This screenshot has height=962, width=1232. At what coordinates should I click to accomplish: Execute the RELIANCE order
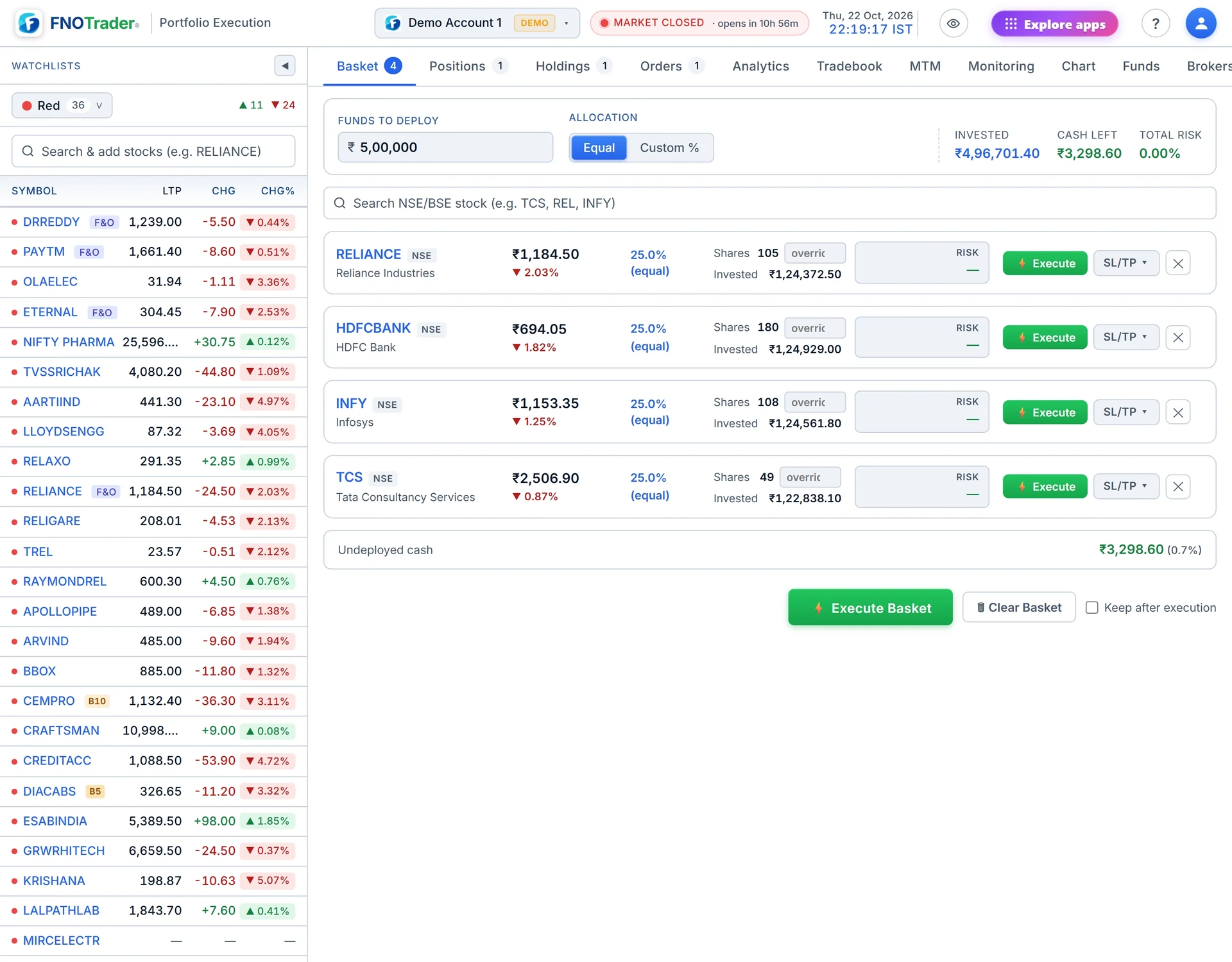tap(1045, 263)
